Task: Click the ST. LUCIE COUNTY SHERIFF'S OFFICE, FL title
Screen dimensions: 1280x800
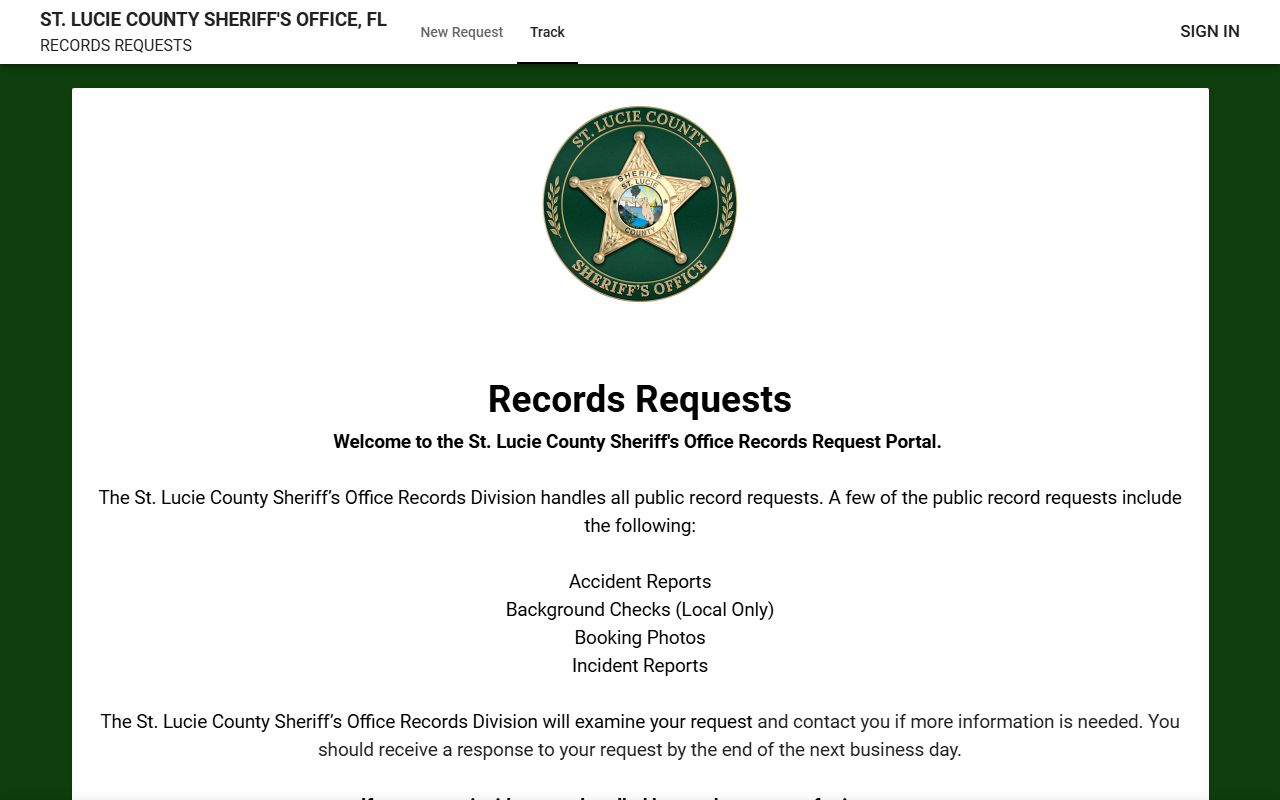Action: [x=213, y=20]
